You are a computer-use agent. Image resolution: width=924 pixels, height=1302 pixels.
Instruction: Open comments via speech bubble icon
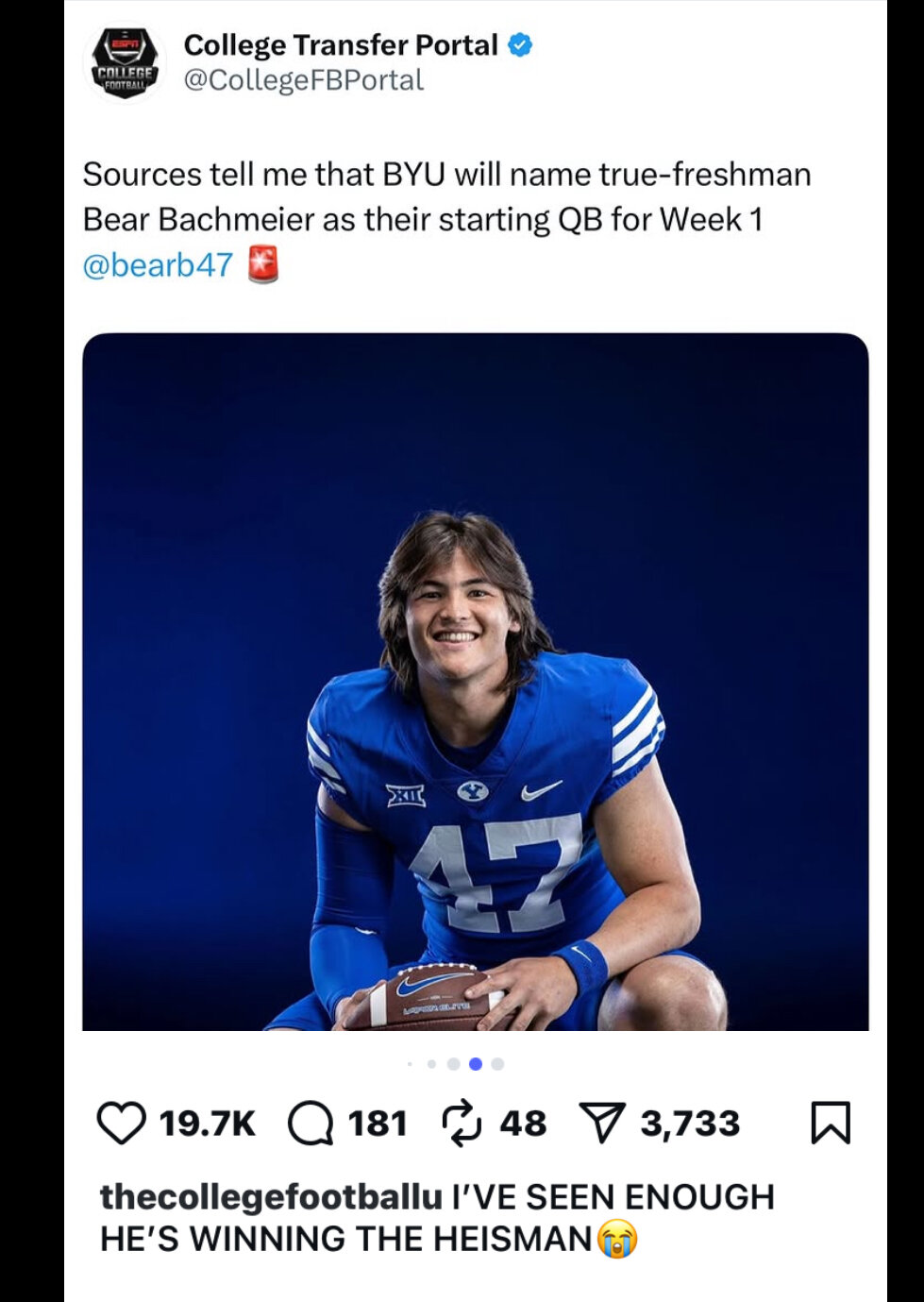tap(311, 1124)
